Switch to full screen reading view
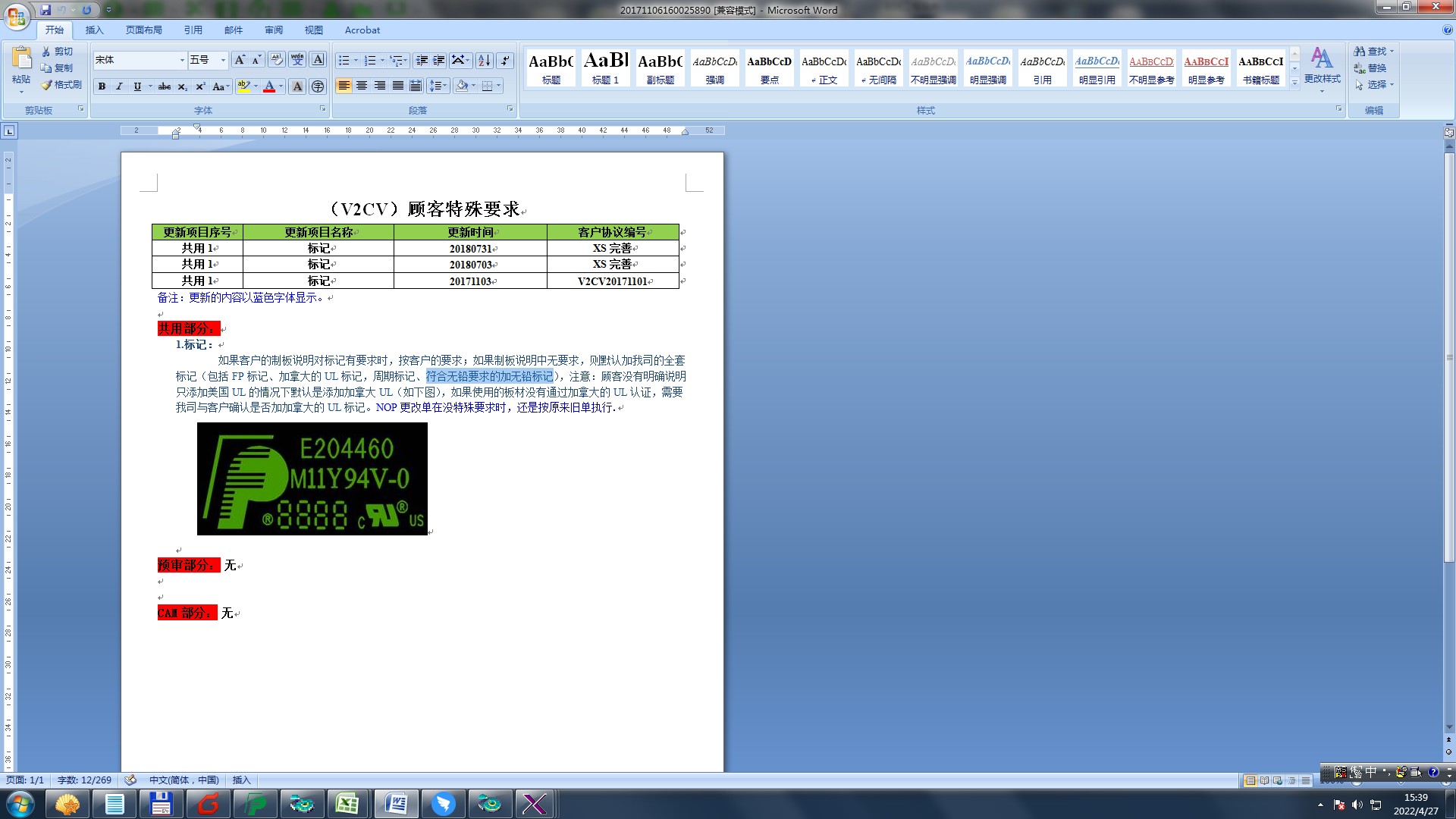 (x=1264, y=780)
